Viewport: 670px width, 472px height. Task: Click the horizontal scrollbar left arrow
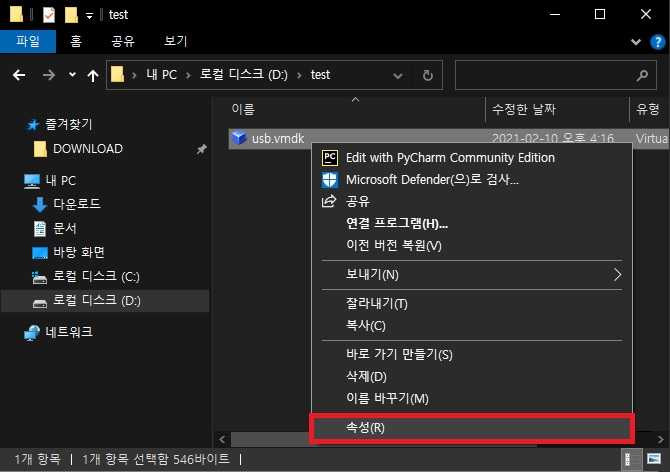click(222, 439)
